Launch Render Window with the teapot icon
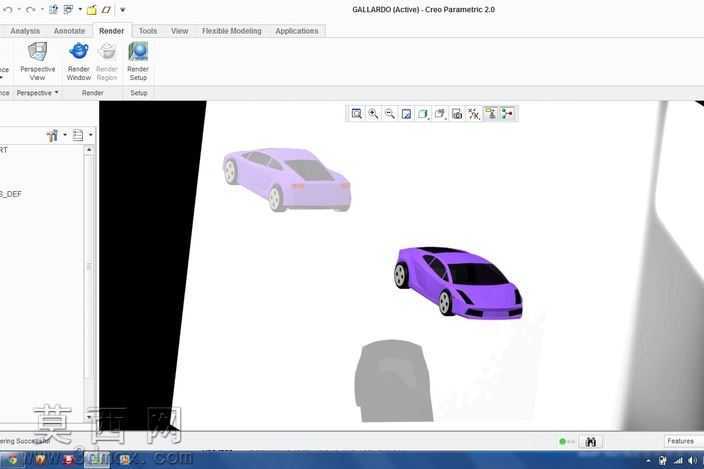This screenshot has height=469, width=704. click(x=79, y=61)
